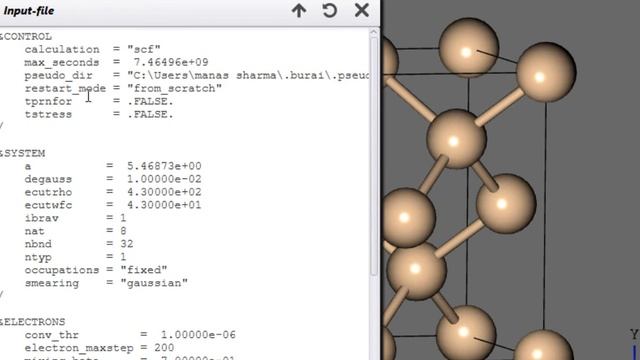Click the ecutrho value 4.30000e+02

pyautogui.click(x=164, y=192)
